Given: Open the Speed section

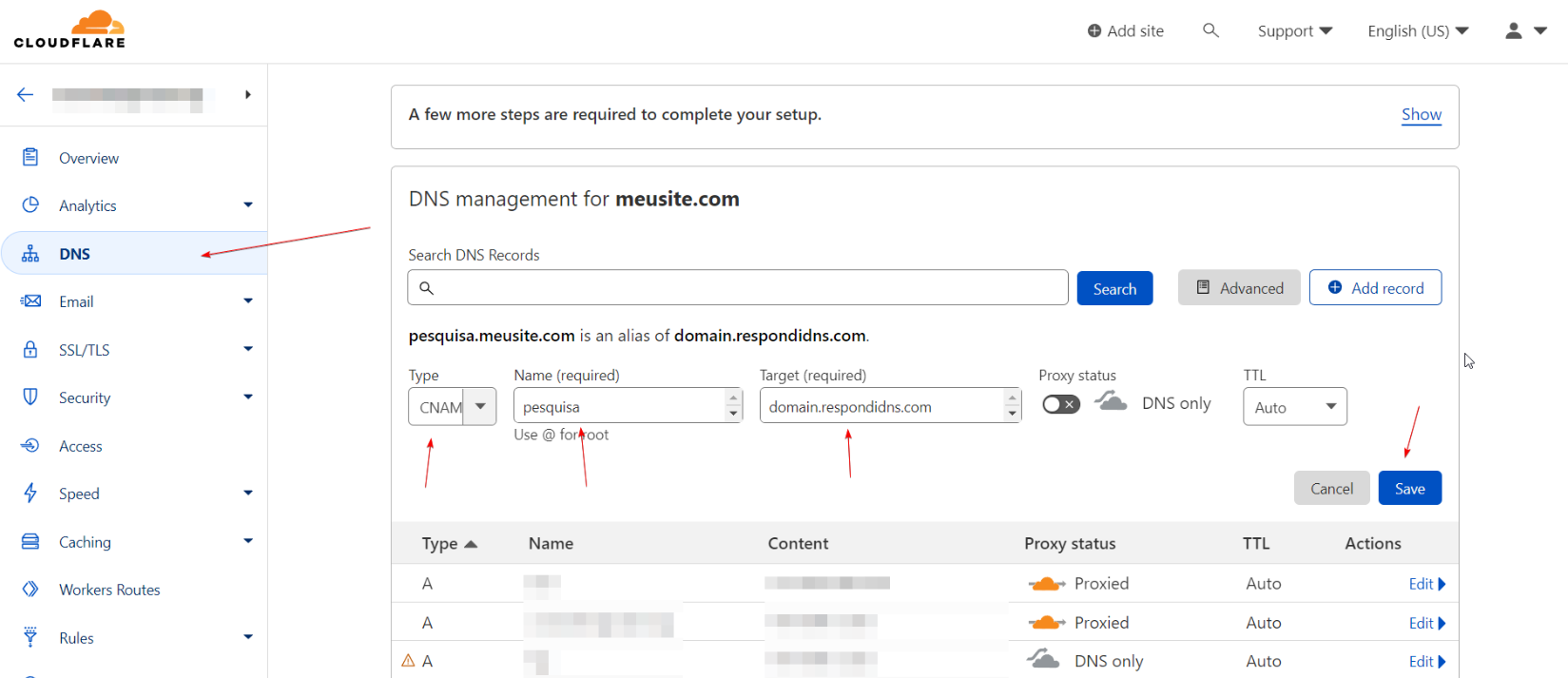Looking at the screenshot, I should [79, 494].
